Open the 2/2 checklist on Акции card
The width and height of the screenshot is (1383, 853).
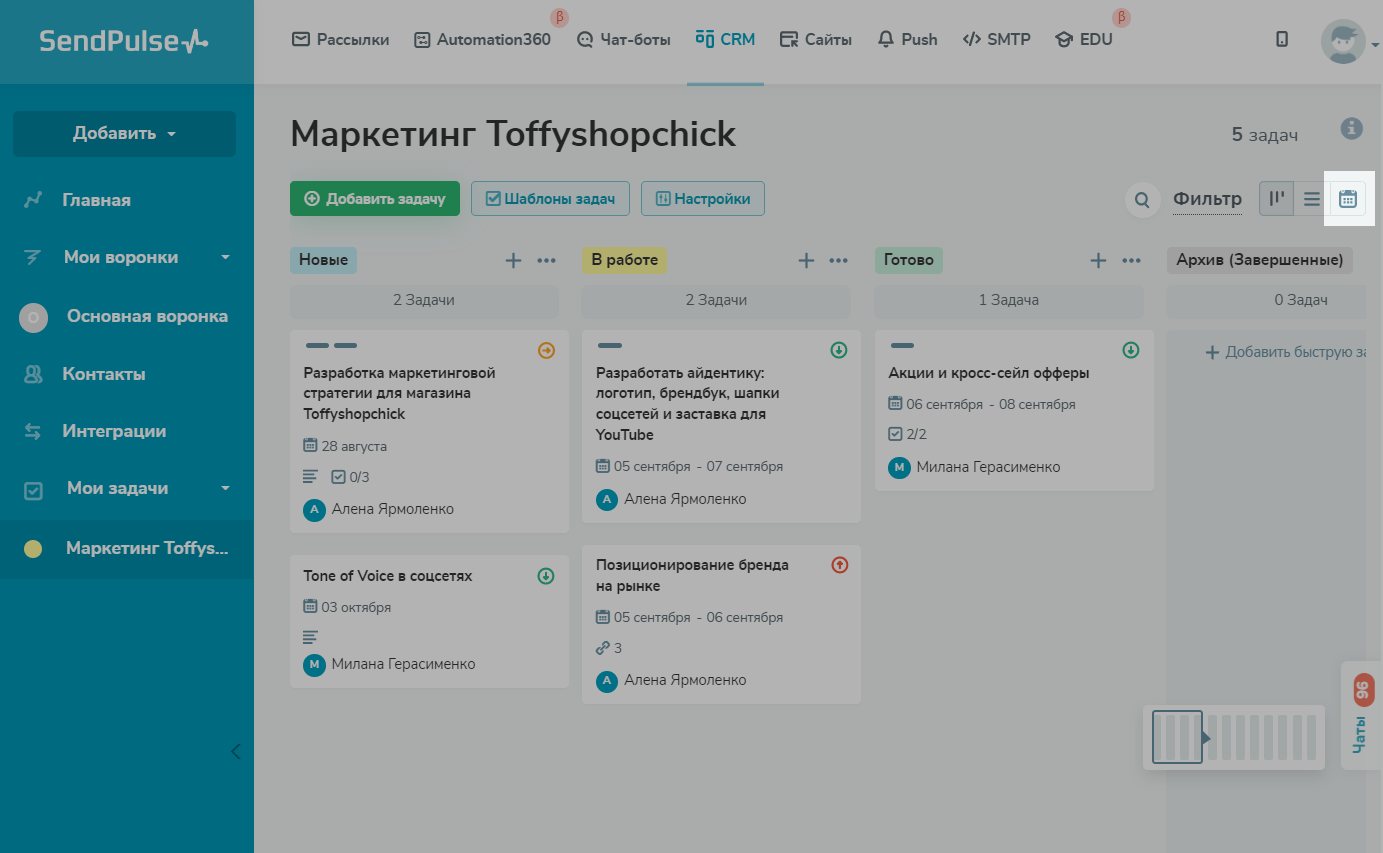908,435
